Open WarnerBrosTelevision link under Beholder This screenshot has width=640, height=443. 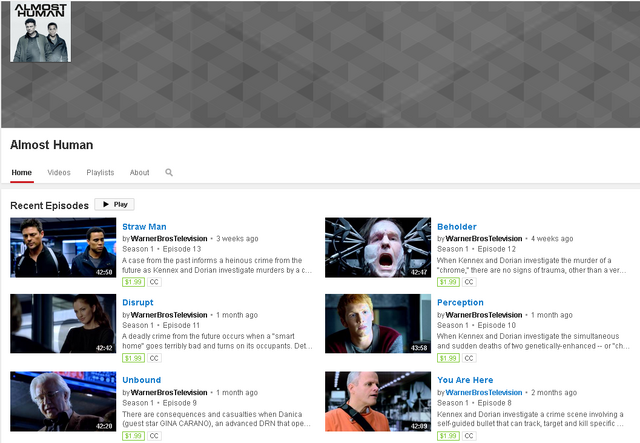484,238
